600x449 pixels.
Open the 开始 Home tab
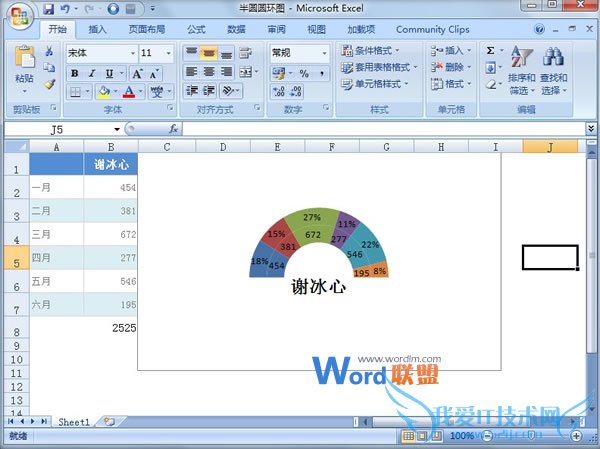(x=57, y=29)
